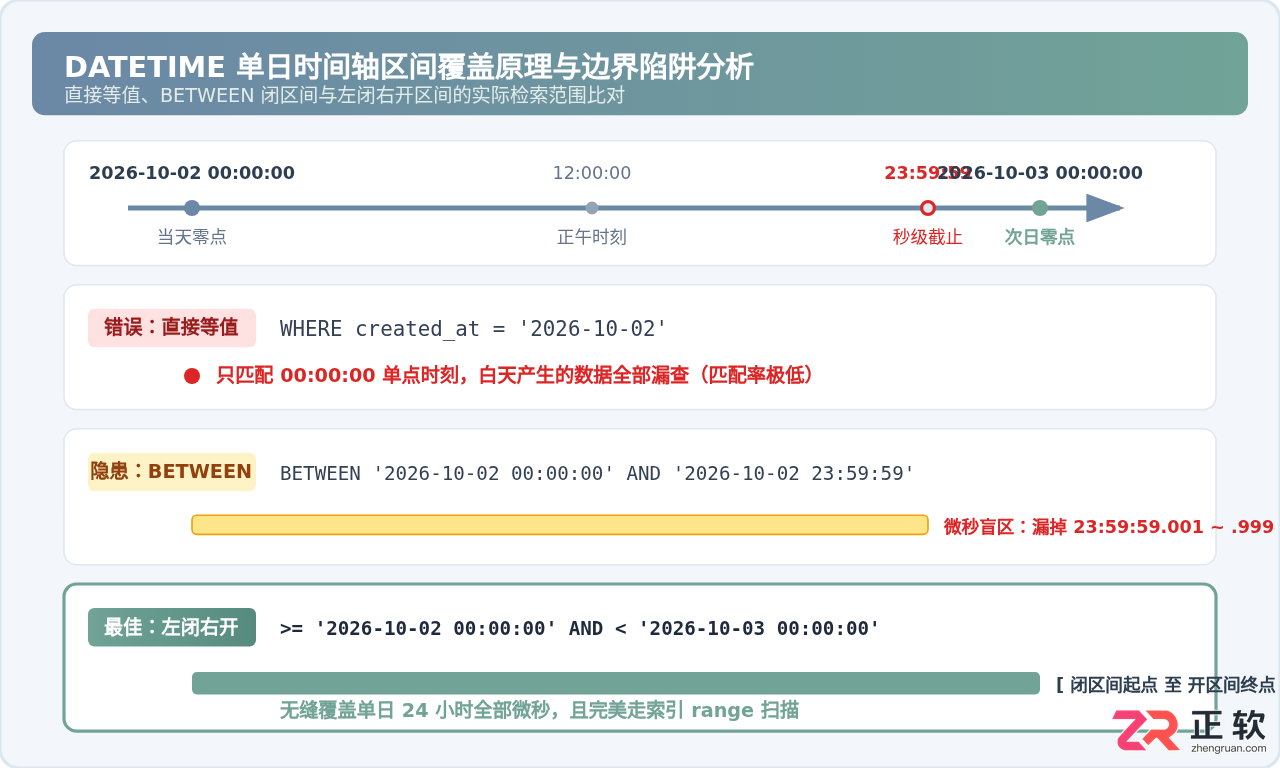The height and width of the screenshot is (768, 1280).
Task: Click the title DATETIME 单日时间轴区间覆盖原理与边界陷阱分析
Action: [409, 67]
